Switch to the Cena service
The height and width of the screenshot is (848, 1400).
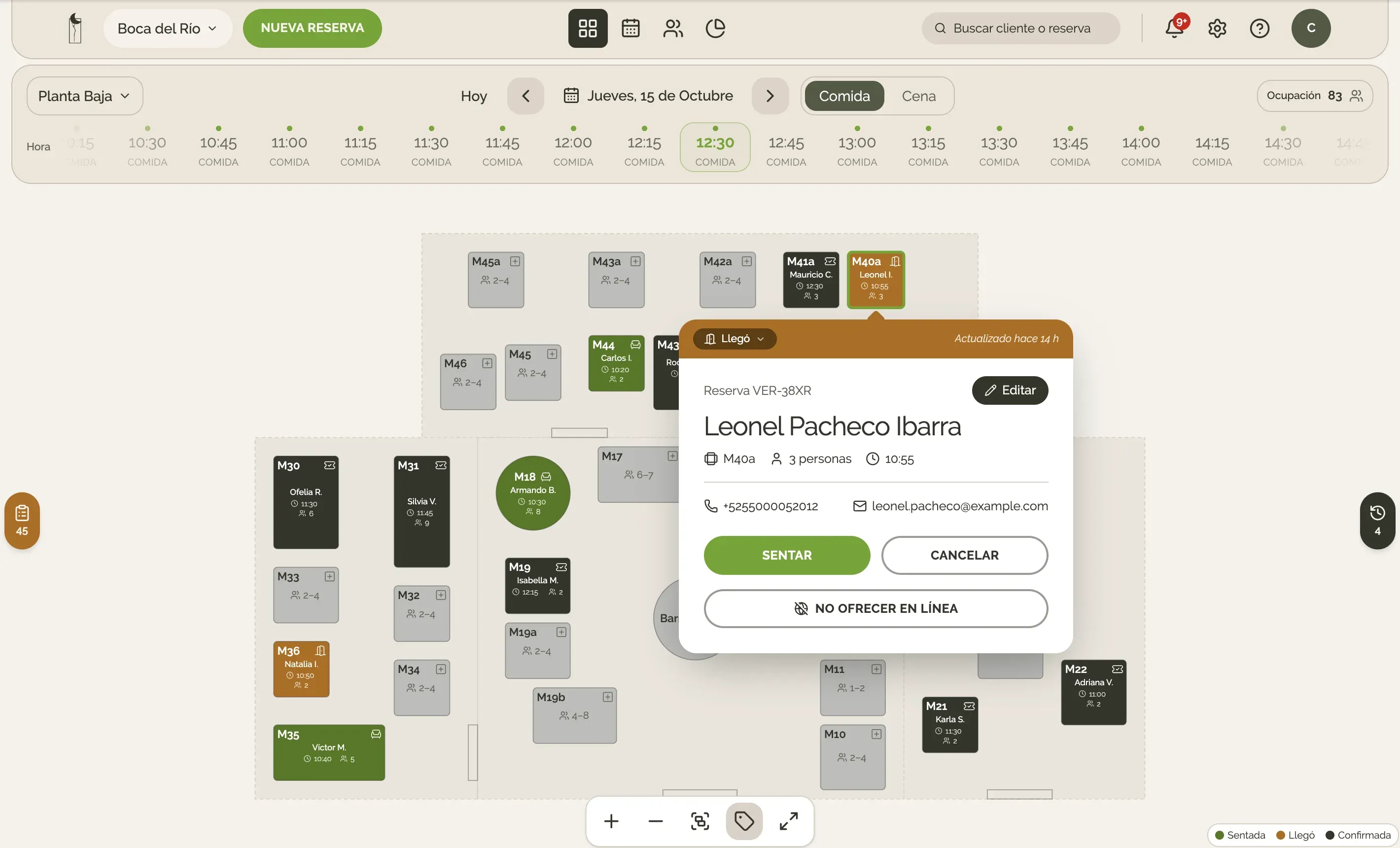click(919, 96)
